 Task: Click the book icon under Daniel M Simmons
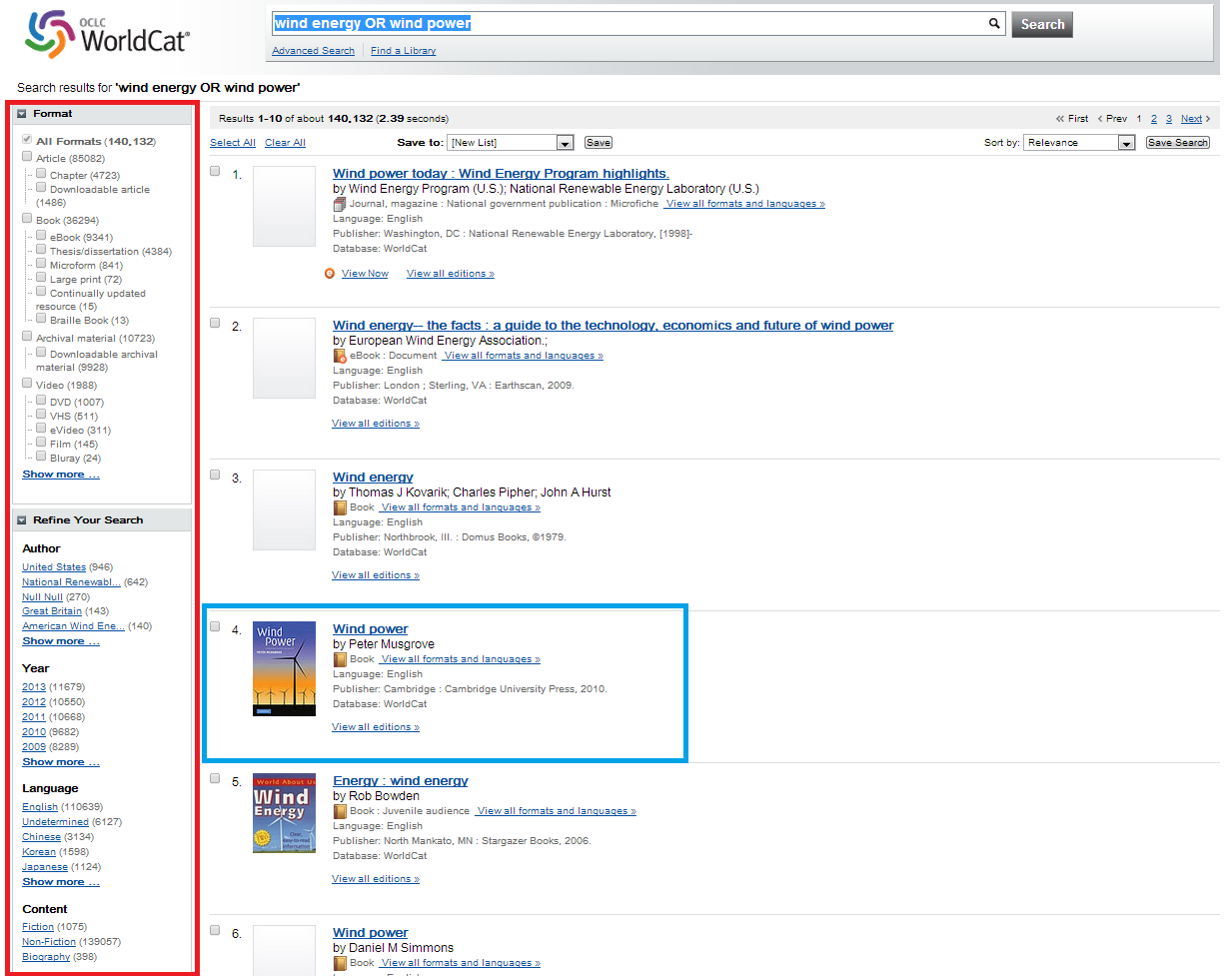click(x=340, y=963)
